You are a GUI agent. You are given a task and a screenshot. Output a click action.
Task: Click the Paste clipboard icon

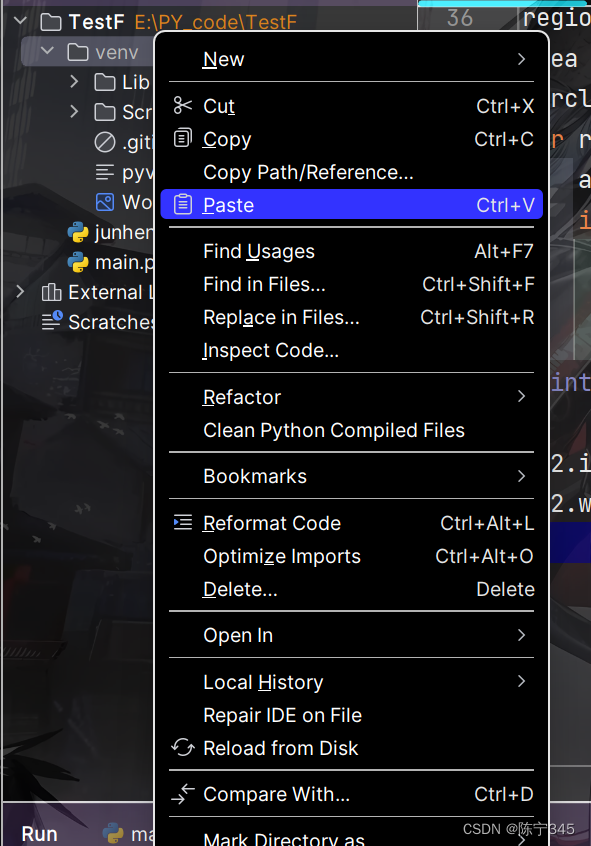(x=184, y=205)
